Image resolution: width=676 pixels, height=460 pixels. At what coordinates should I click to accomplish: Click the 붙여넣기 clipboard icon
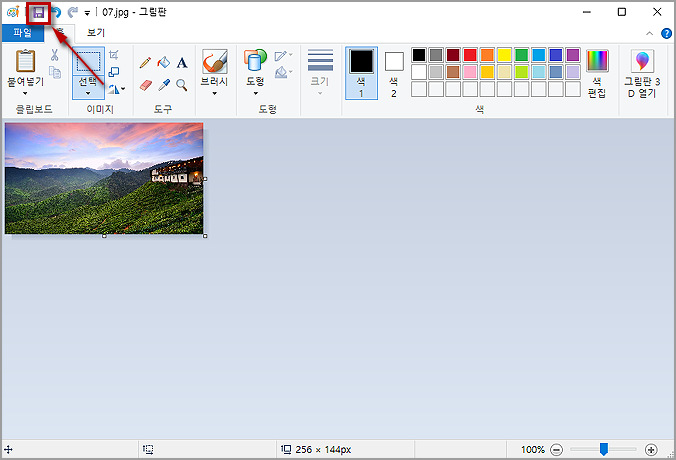pyautogui.click(x=25, y=61)
